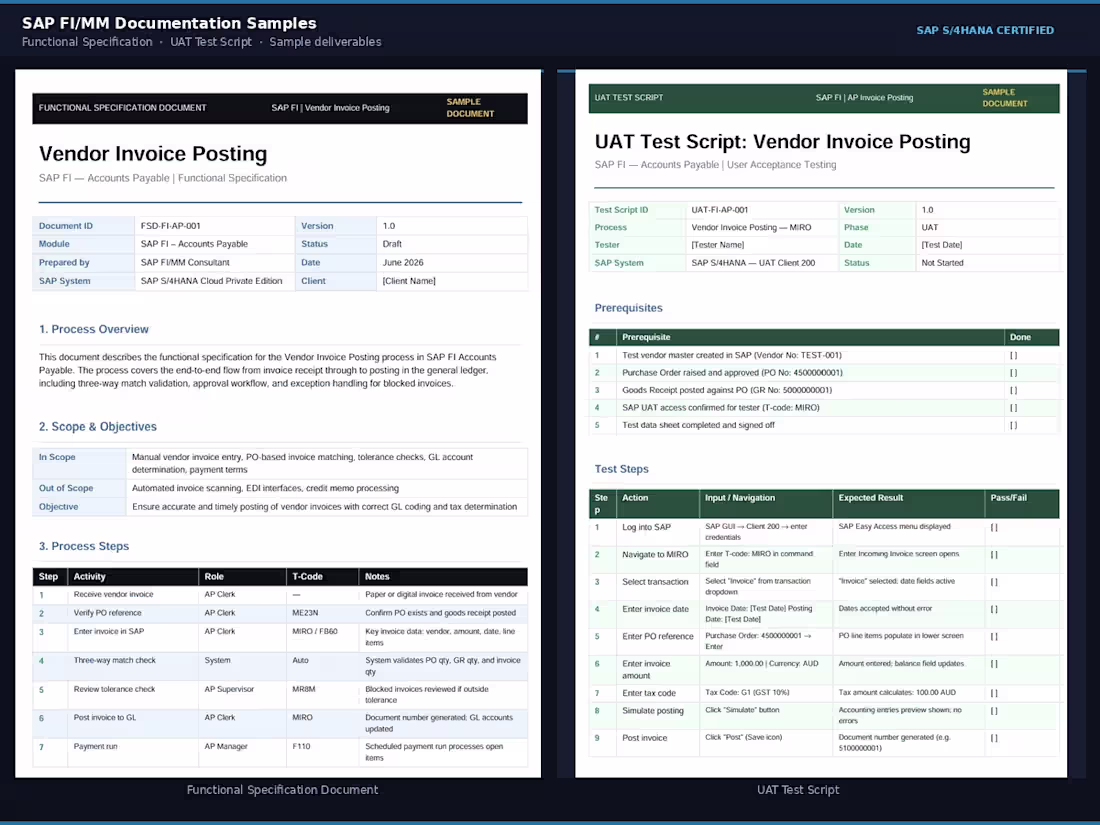Click the Vendor Invoice Posting — MIRO process value
The width and height of the screenshot is (1100, 825).
click(751, 227)
